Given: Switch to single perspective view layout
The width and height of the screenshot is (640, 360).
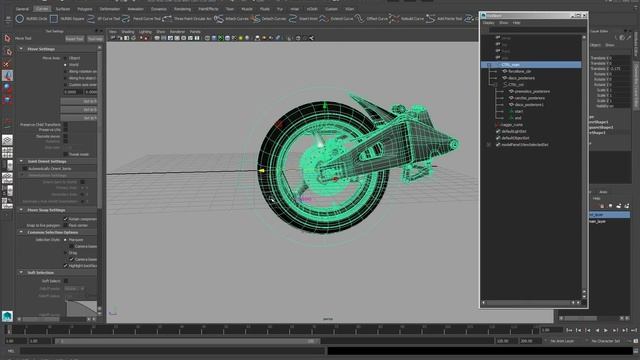Looking at the screenshot, I should (7, 140).
